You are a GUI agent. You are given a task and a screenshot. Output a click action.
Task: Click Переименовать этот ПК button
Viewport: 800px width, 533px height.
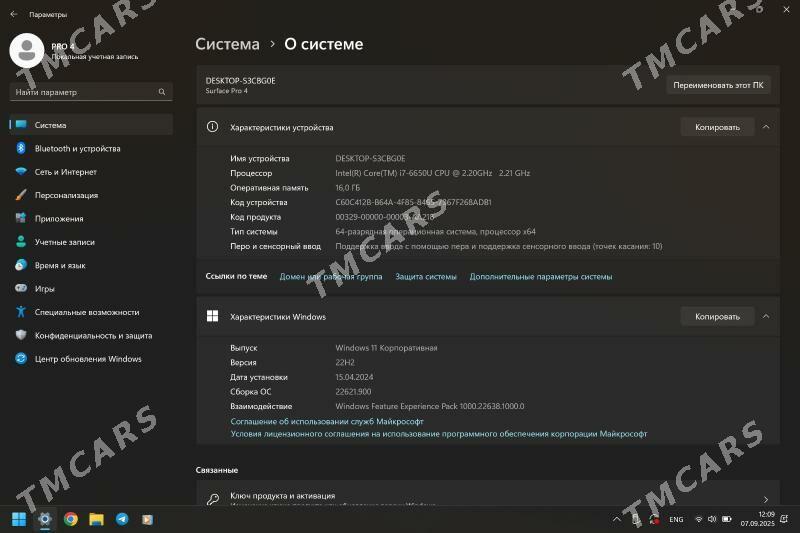(718, 85)
